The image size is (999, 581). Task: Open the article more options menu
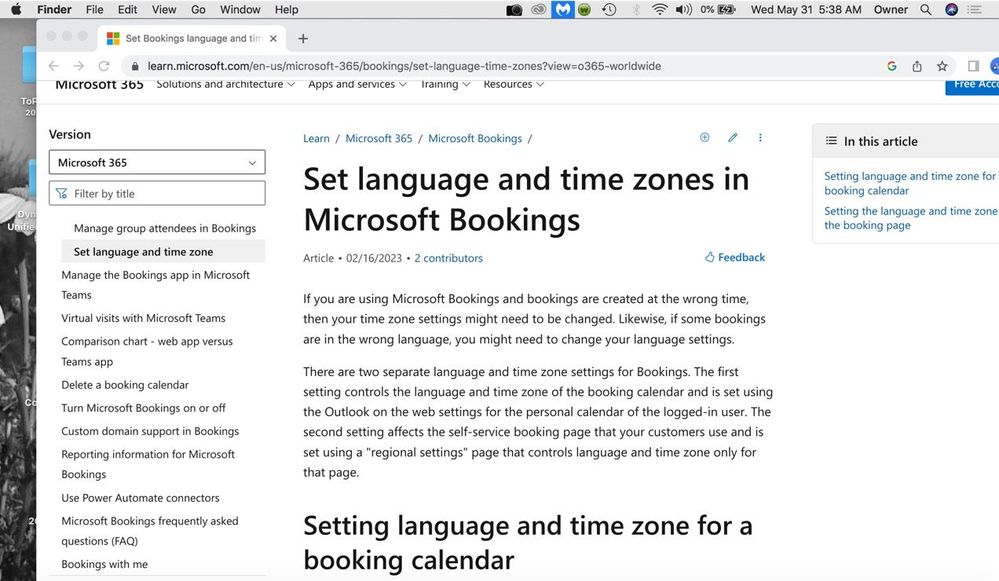(x=760, y=137)
